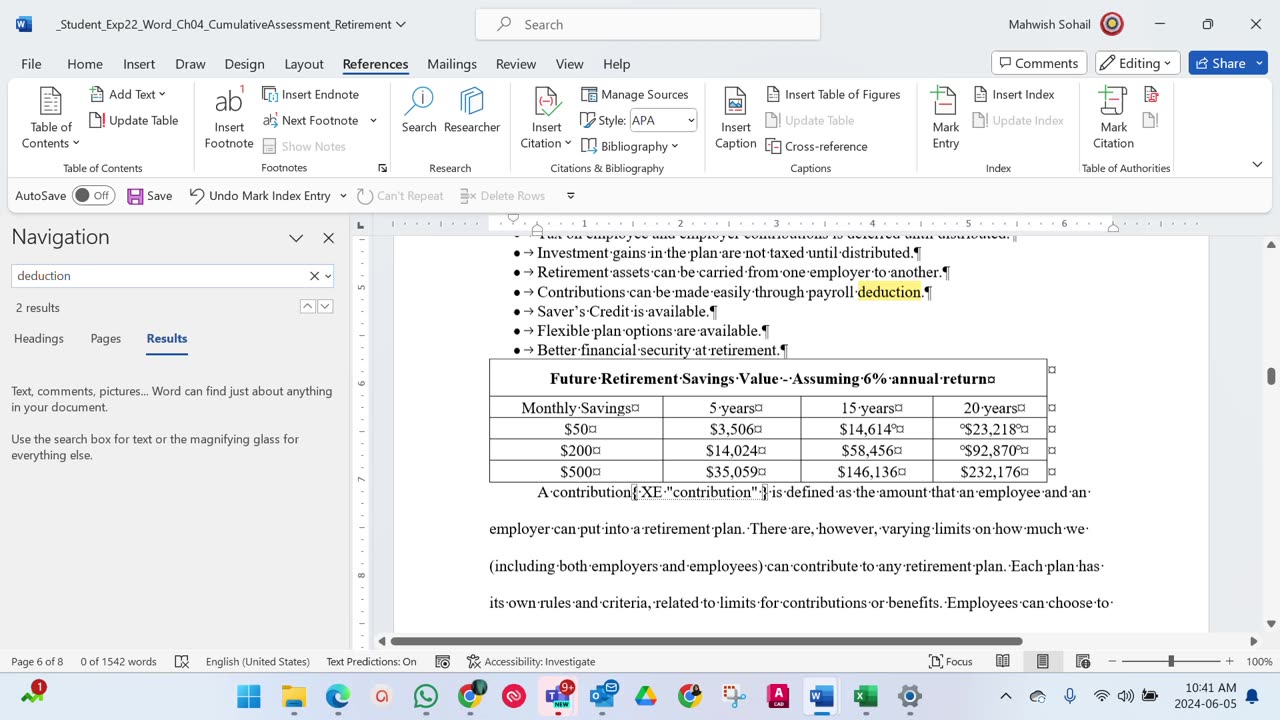Image resolution: width=1280 pixels, height=720 pixels.
Task: Click the Insert Footnote icon
Action: pyautogui.click(x=229, y=118)
